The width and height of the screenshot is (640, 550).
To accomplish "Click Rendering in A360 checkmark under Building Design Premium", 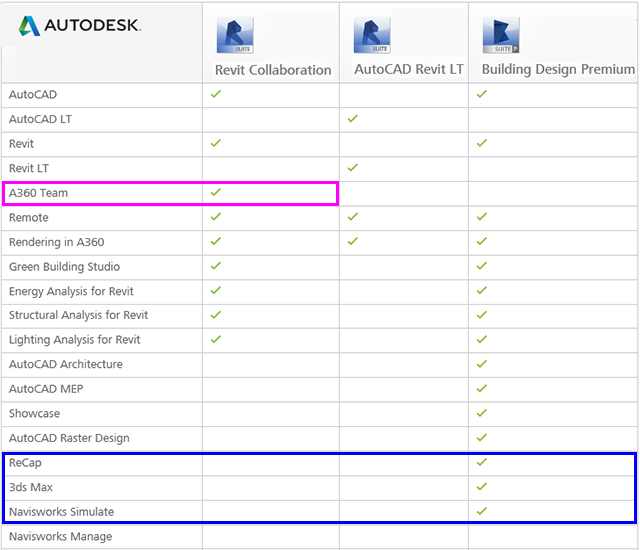I will click(482, 241).
